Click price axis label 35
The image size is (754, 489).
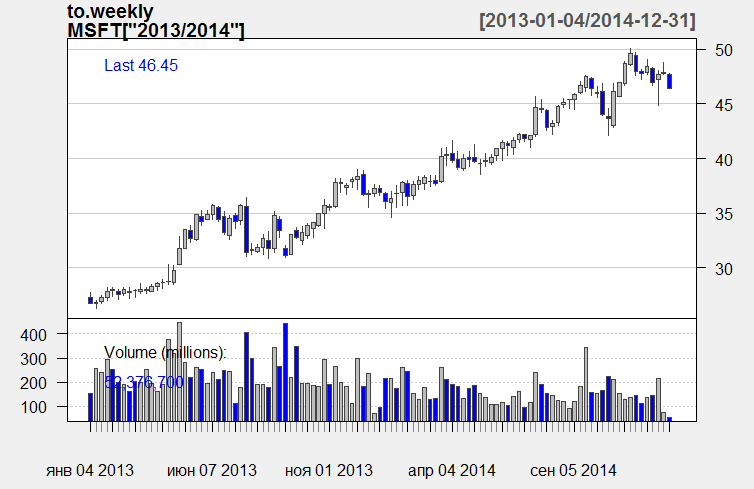724,214
